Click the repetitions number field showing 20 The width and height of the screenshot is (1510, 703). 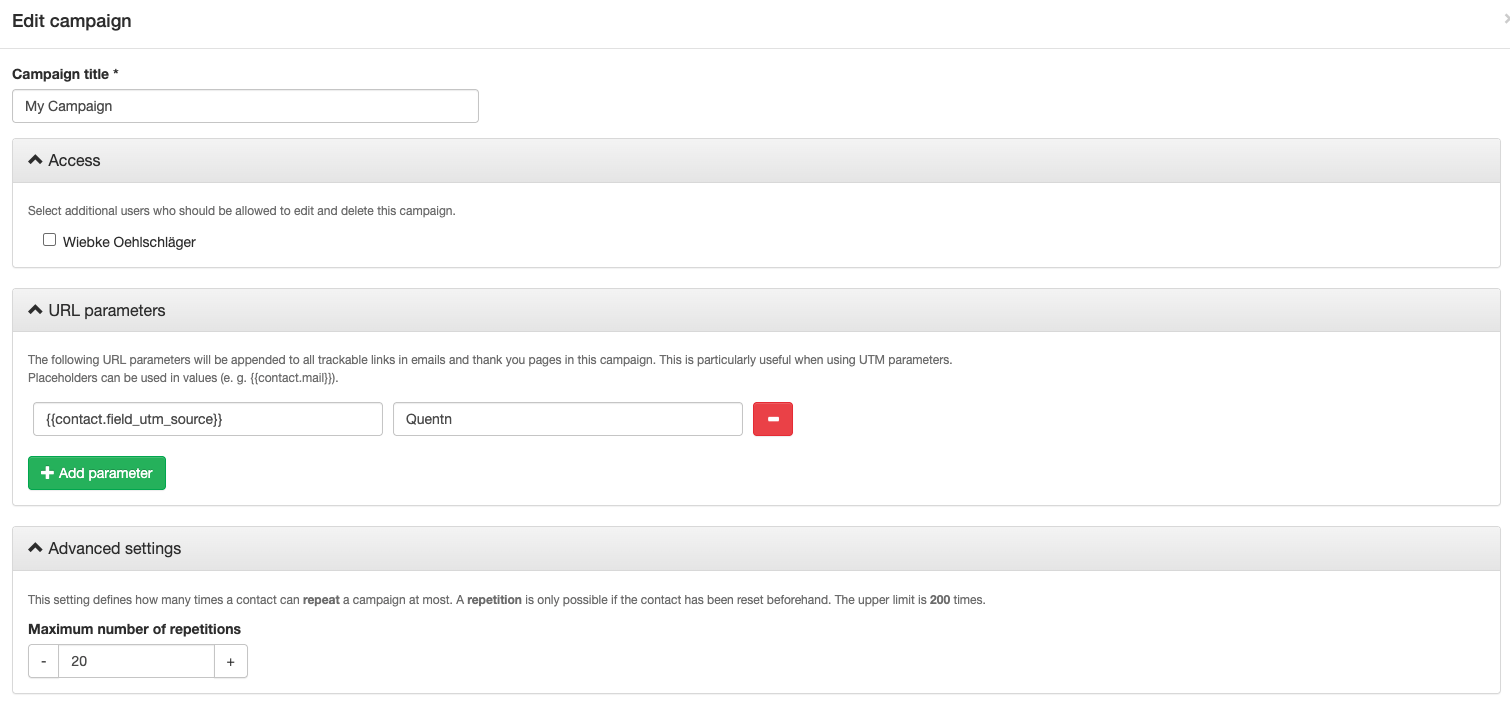pyautogui.click(x=136, y=661)
